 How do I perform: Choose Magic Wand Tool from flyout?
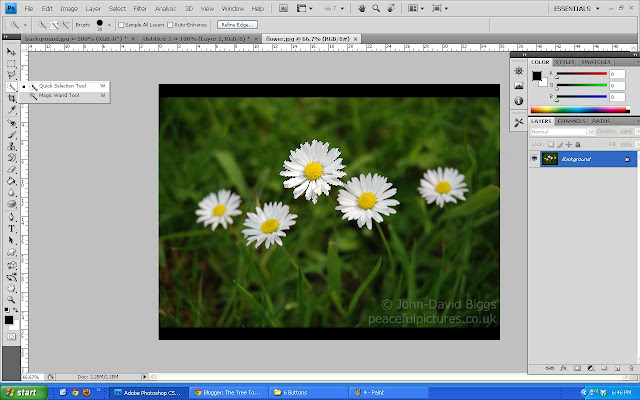[62, 95]
